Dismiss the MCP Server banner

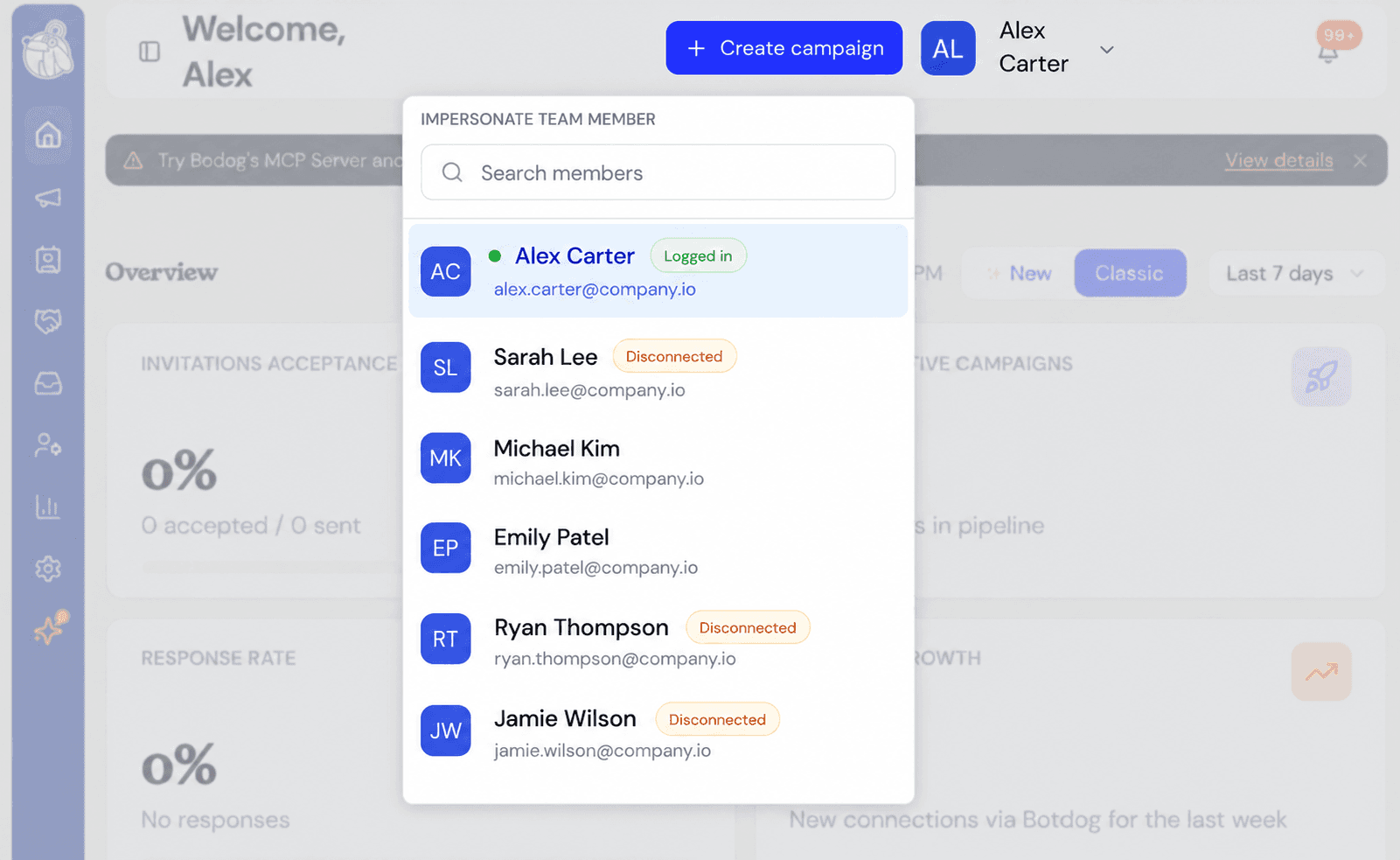1360,161
